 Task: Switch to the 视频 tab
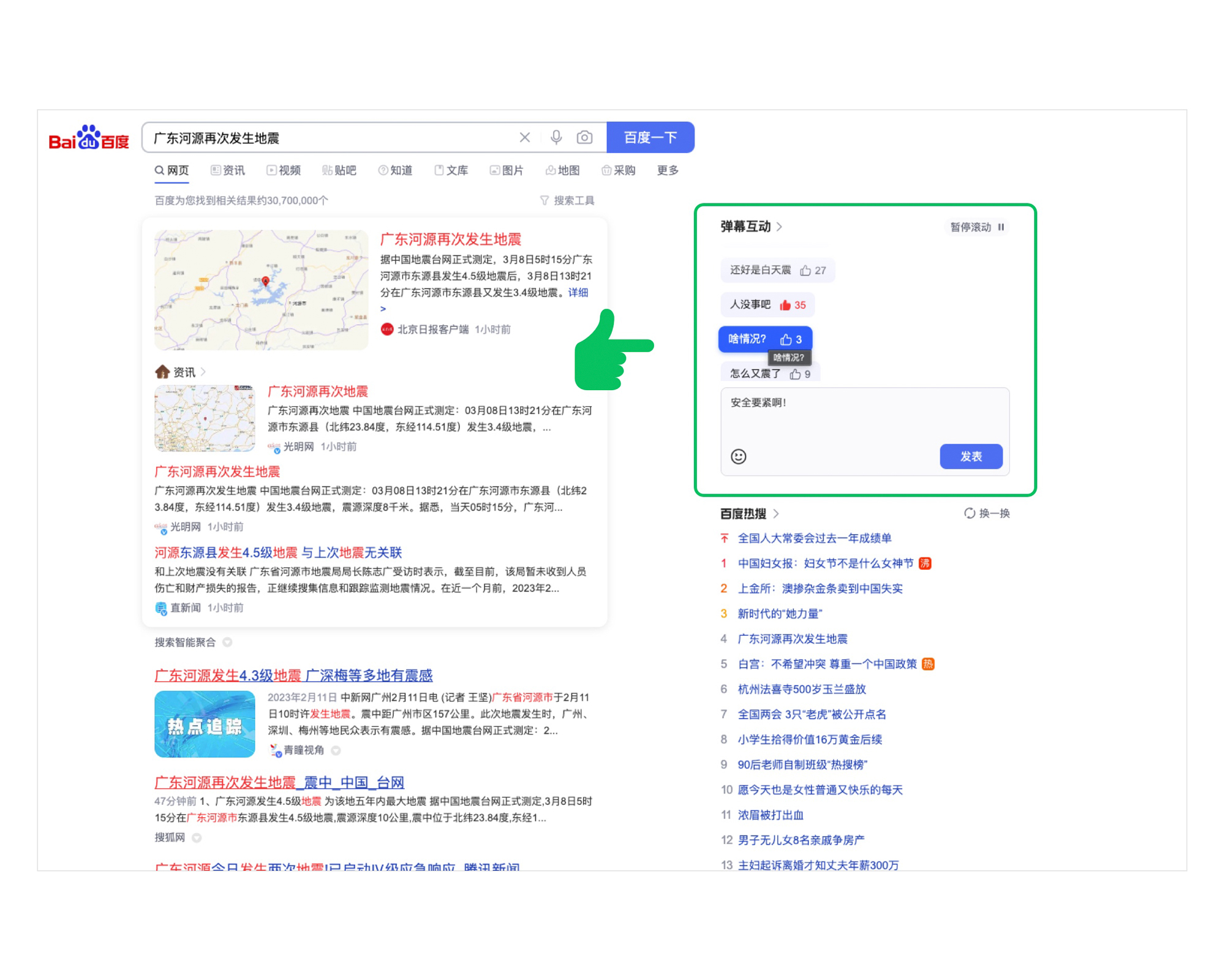[284, 170]
